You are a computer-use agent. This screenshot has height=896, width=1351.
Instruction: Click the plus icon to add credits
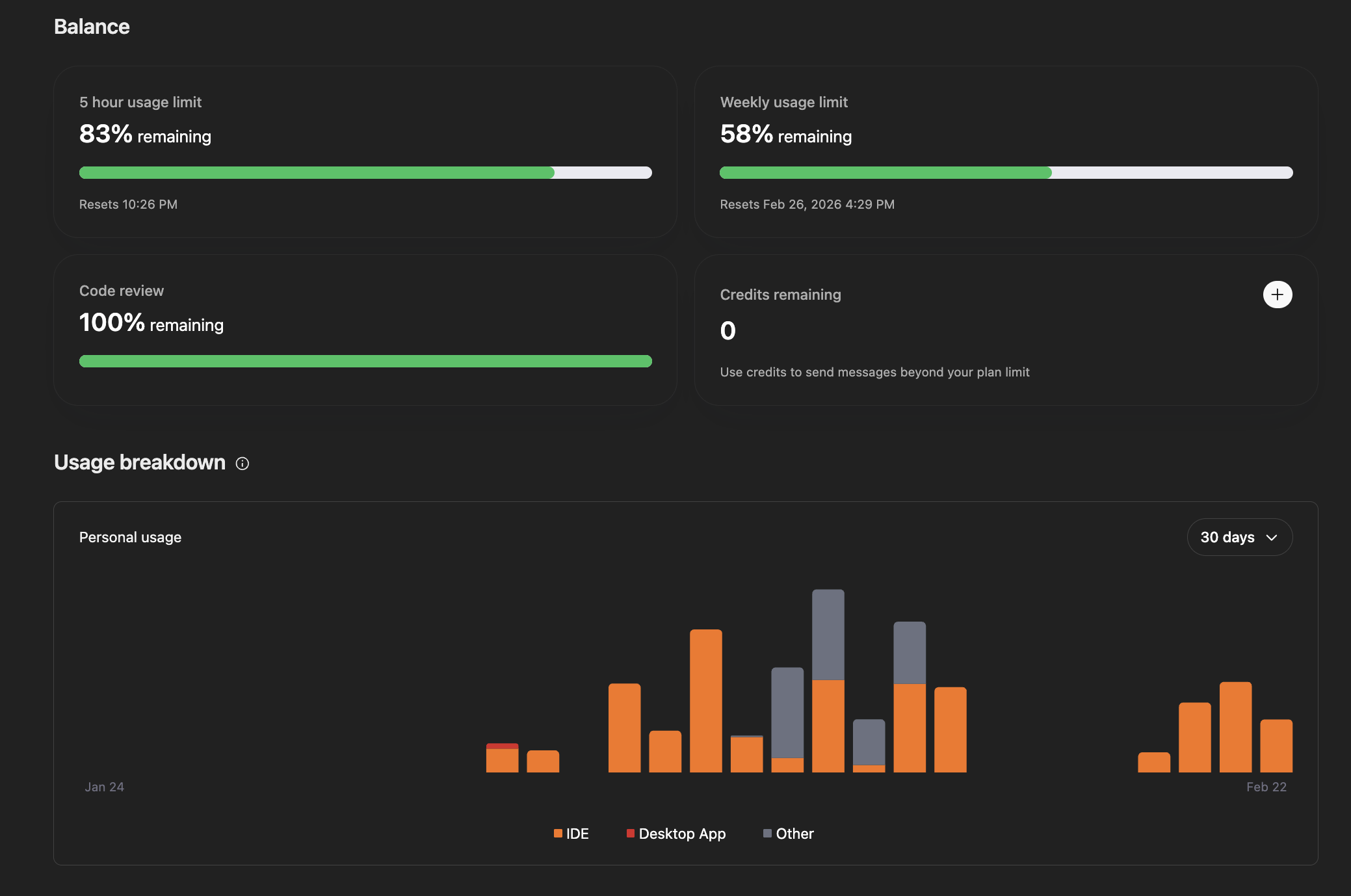coord(1277,295)
